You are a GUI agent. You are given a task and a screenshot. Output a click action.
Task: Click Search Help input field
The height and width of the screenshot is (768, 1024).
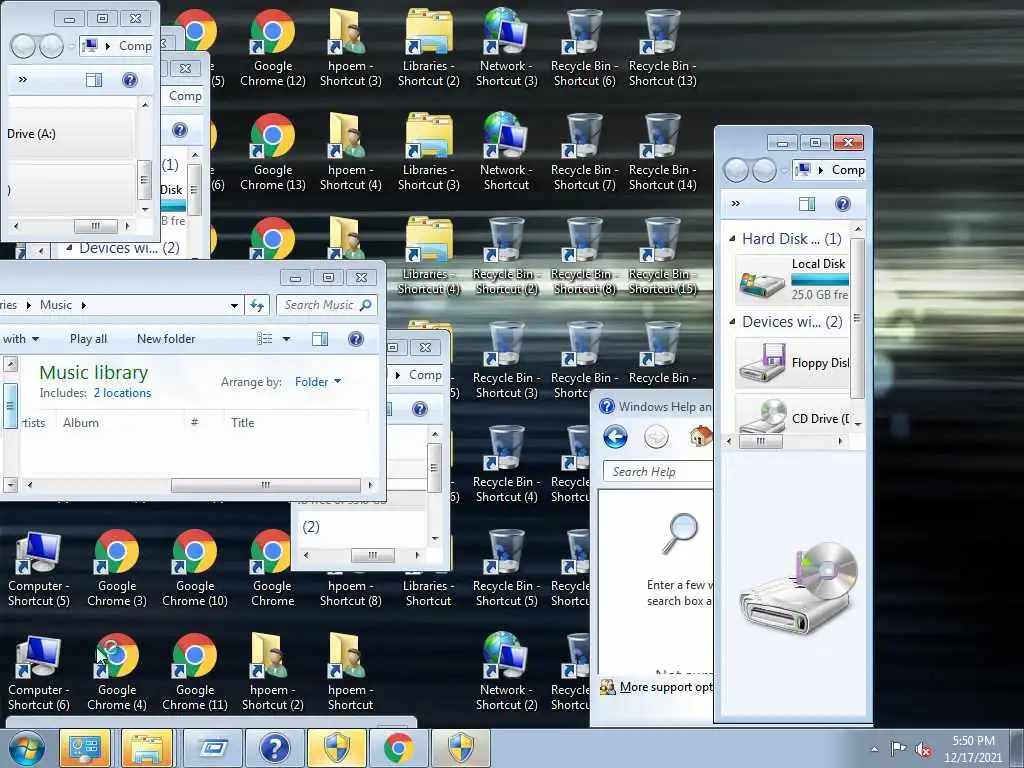[658, 472]
